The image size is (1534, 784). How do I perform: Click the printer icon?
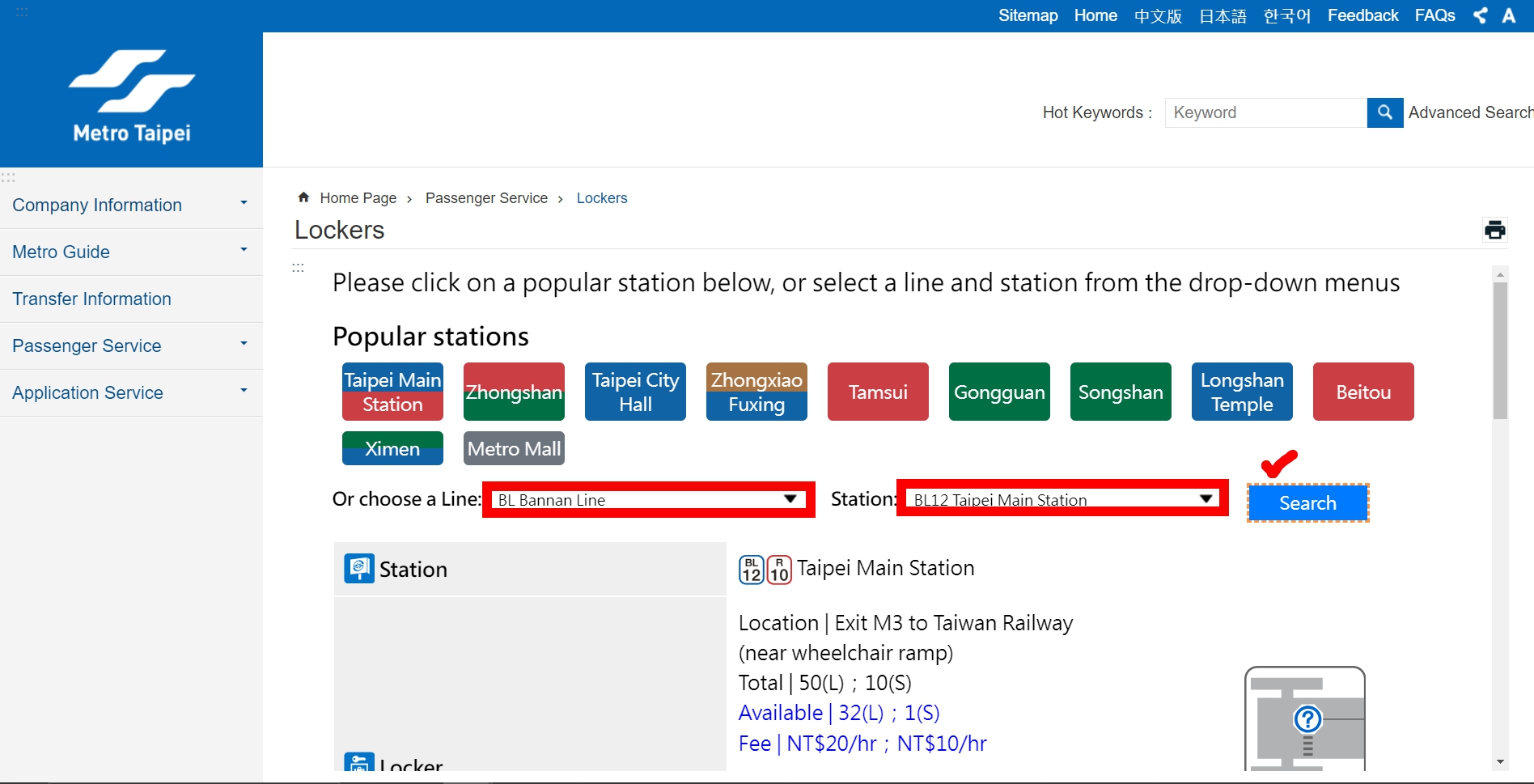point(1495,230)
